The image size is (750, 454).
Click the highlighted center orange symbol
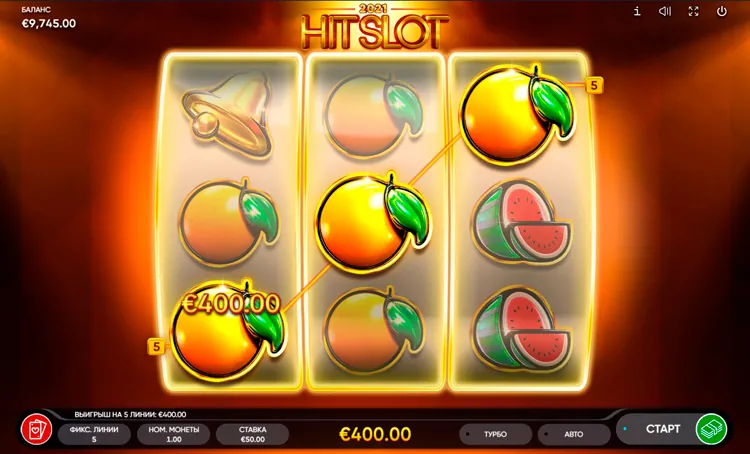click(373, 222)
